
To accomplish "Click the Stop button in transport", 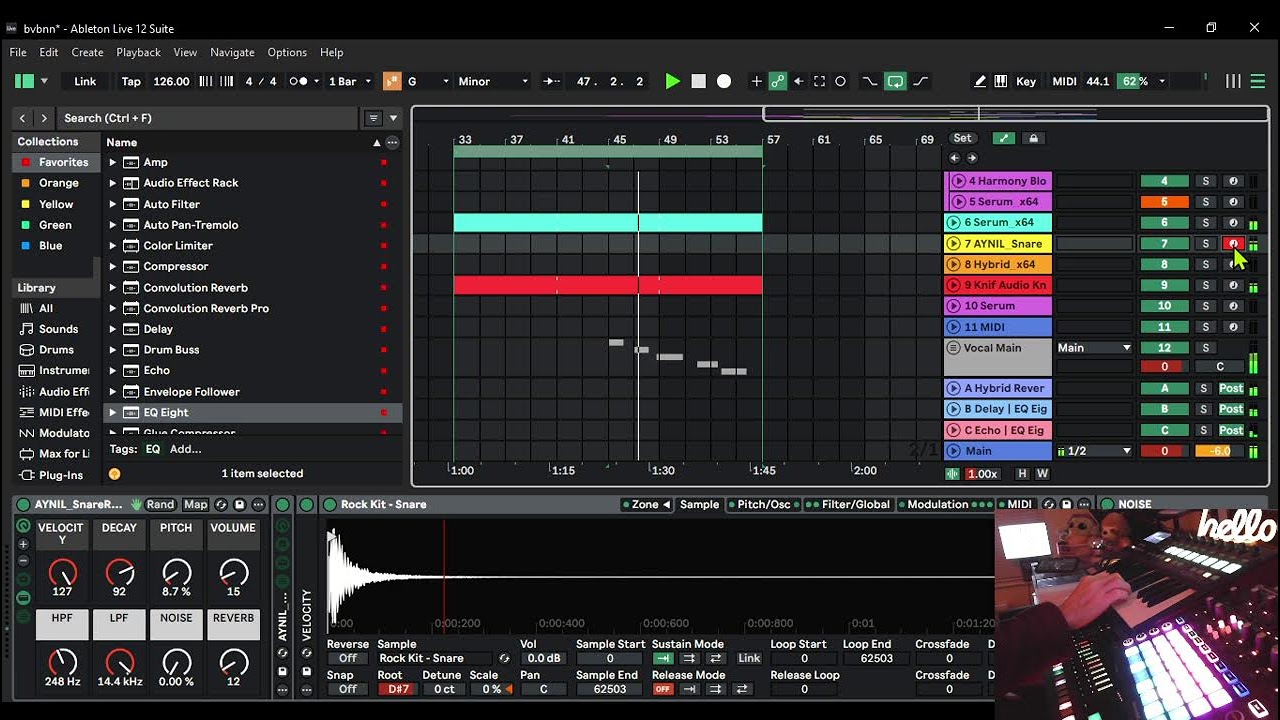I will [x=699, y=81].
